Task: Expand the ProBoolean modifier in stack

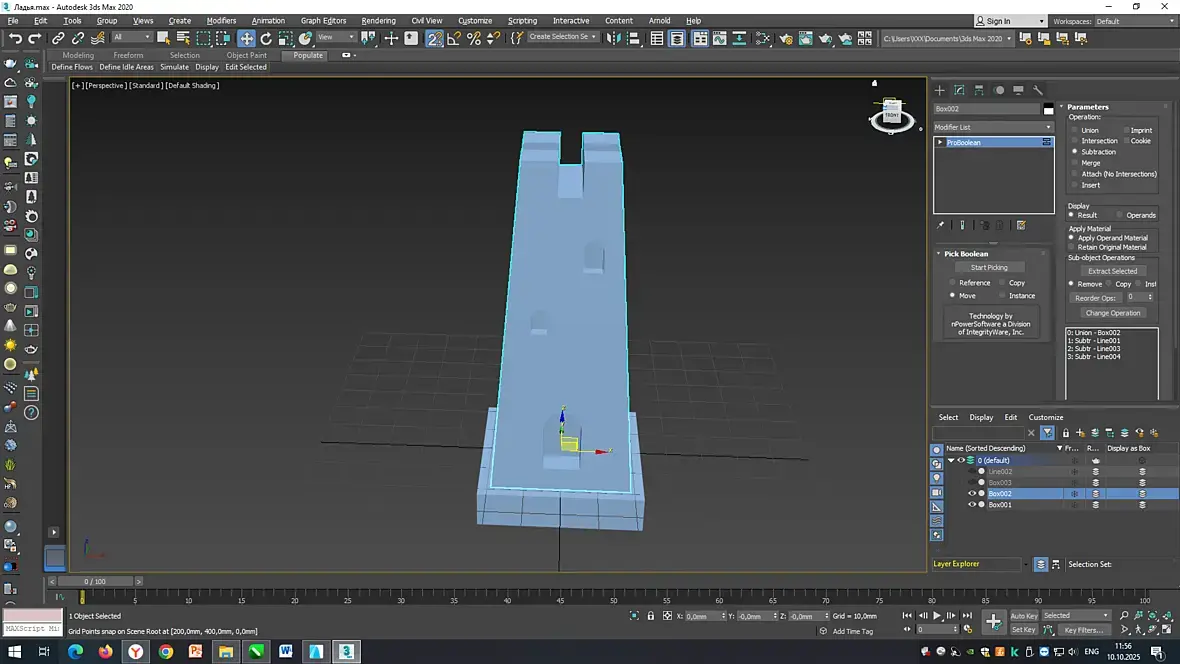Action: coord(940,143)
